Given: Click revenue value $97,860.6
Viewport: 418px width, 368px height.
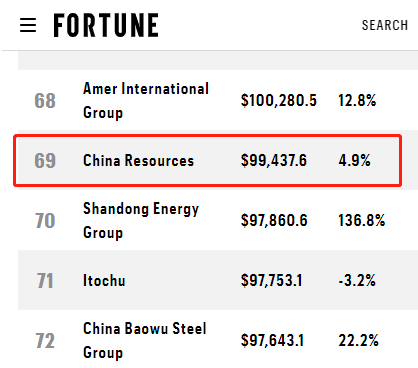Looking at the screenshot, I should (274, 220).
